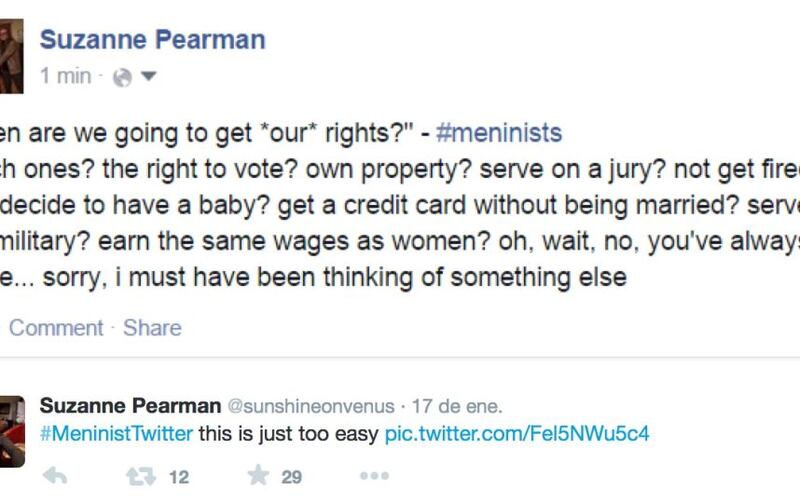Open the post audience dropdown arrow
The height and width of the screenshot is (503, 800).
coord(148,77)
